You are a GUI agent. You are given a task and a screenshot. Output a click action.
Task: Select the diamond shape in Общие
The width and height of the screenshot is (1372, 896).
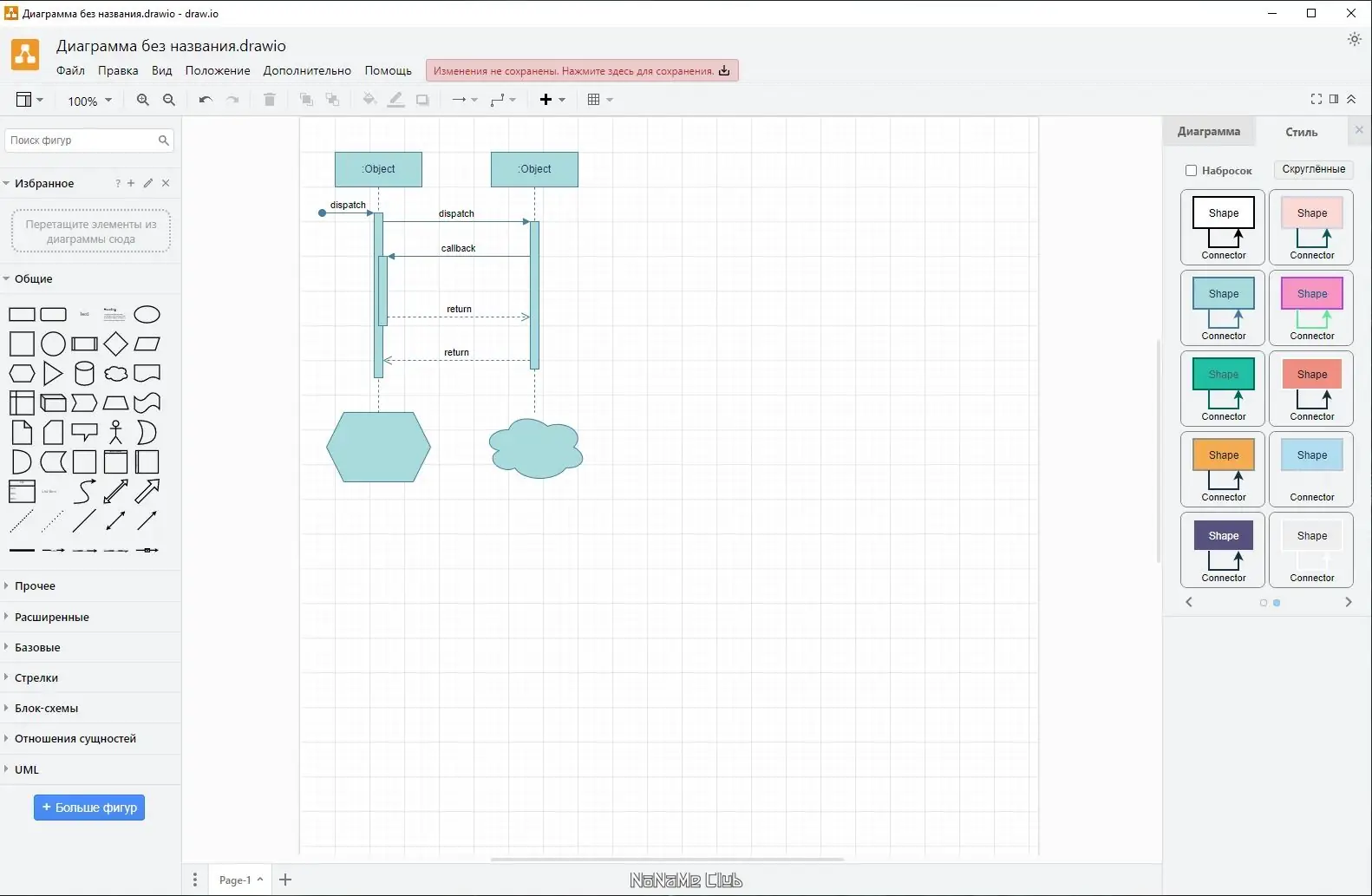[x=115, y=344]
